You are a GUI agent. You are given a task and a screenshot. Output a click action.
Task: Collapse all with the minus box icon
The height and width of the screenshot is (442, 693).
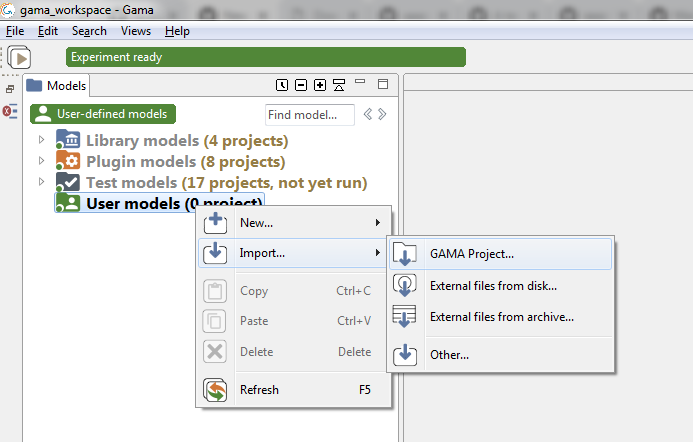pyautogui.click(x=301, y=85)
